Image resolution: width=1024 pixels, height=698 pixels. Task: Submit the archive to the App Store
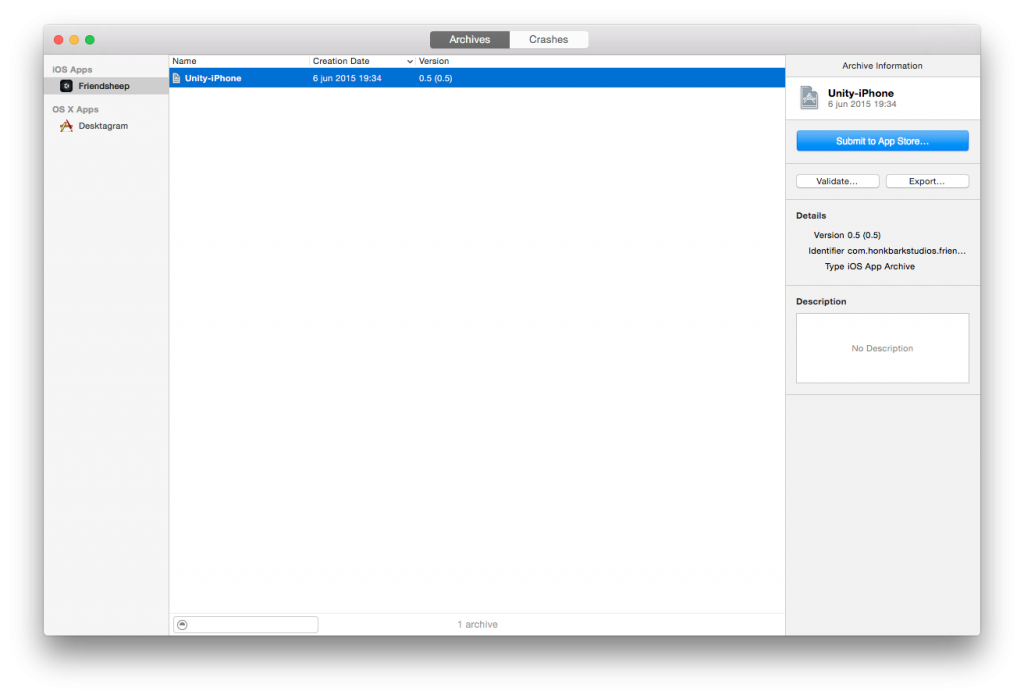click(882, 140)
